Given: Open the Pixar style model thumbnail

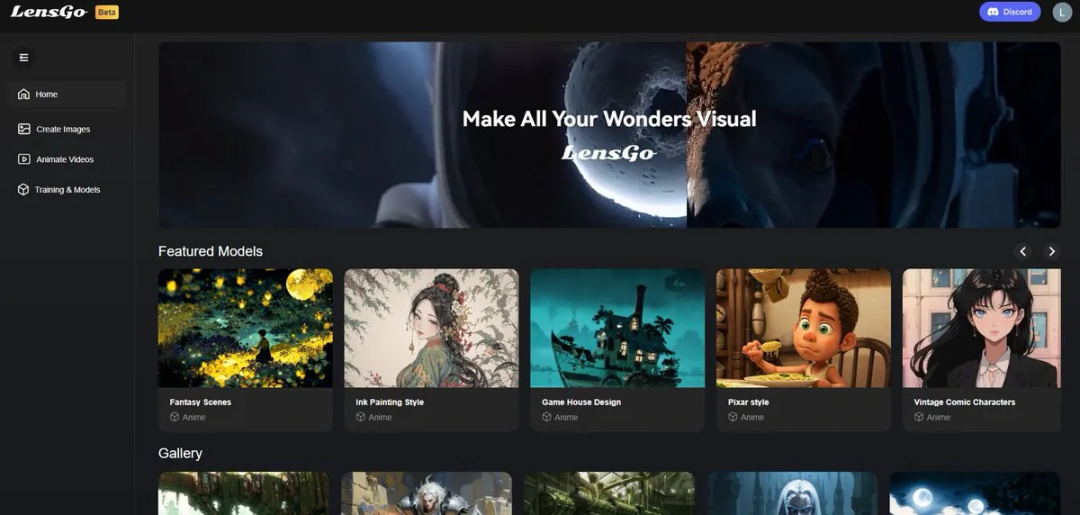Looking at the screenshot, I should click(803, 328).
